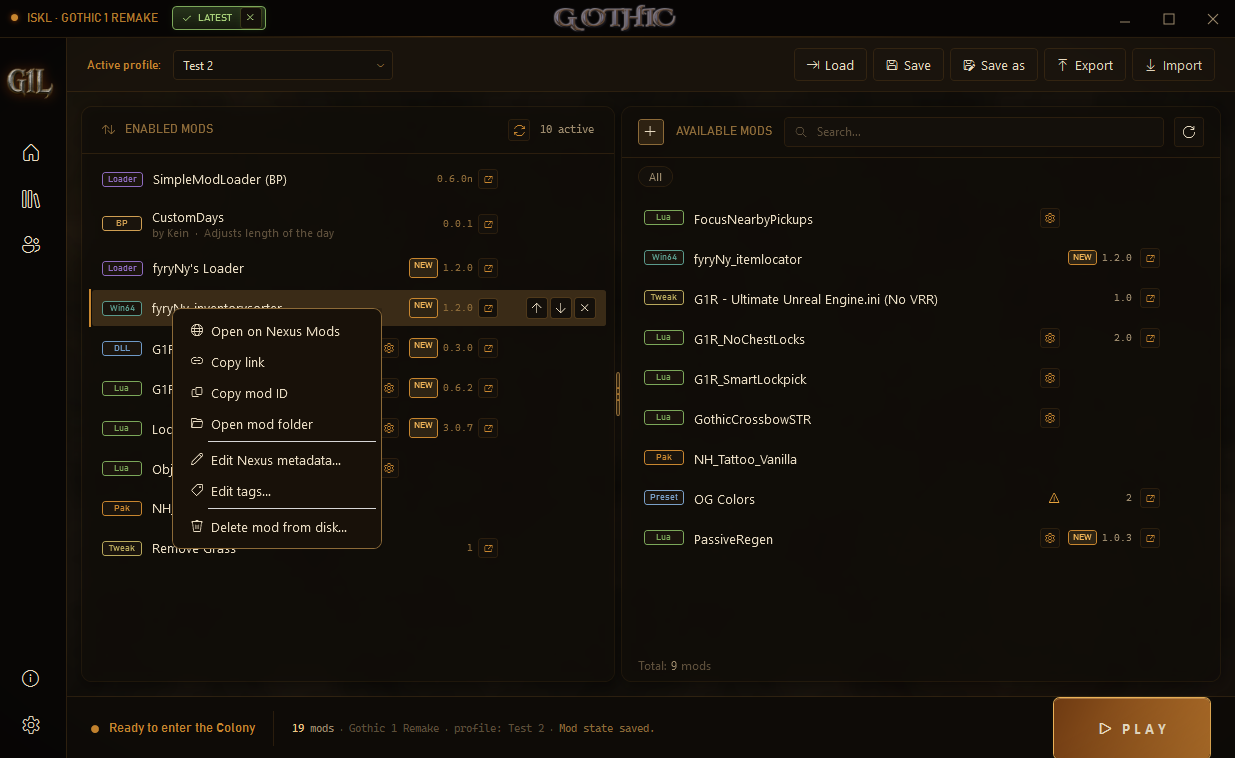The image size is (1235, 758).
Task: Open settings gear for G1R_SmartLockpick
Action: (1050, 378)
